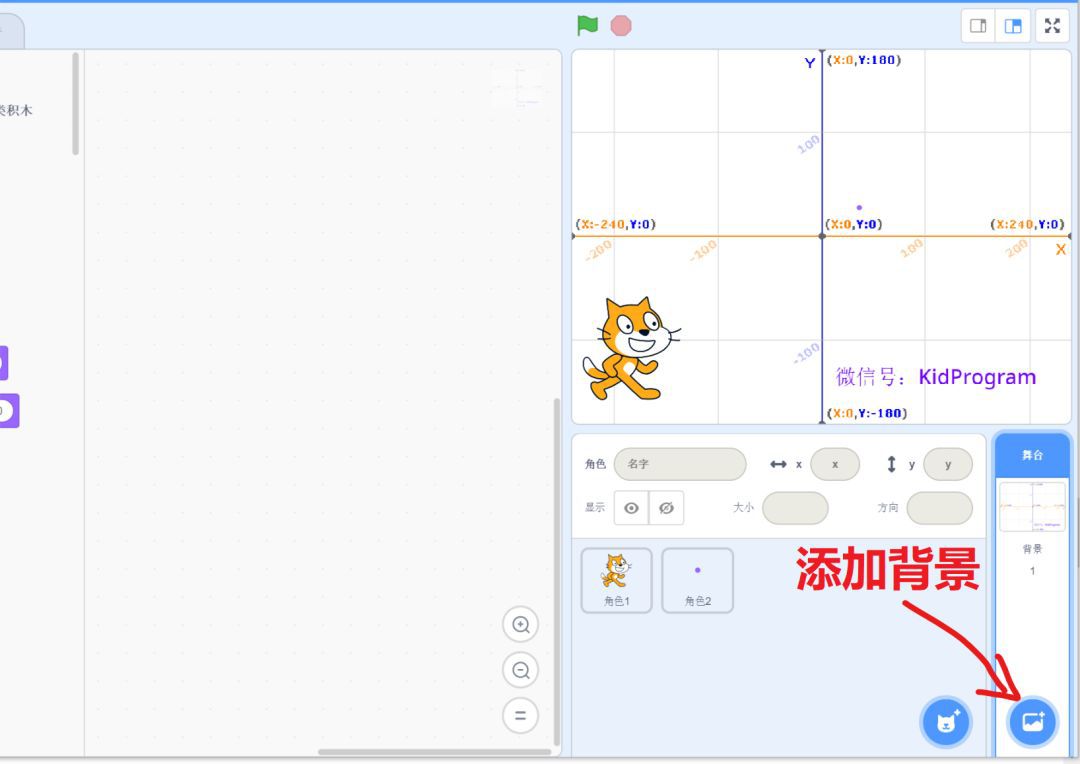1080x764 pixels.
Task: Click the red stop button
Action: pos(621,26)
